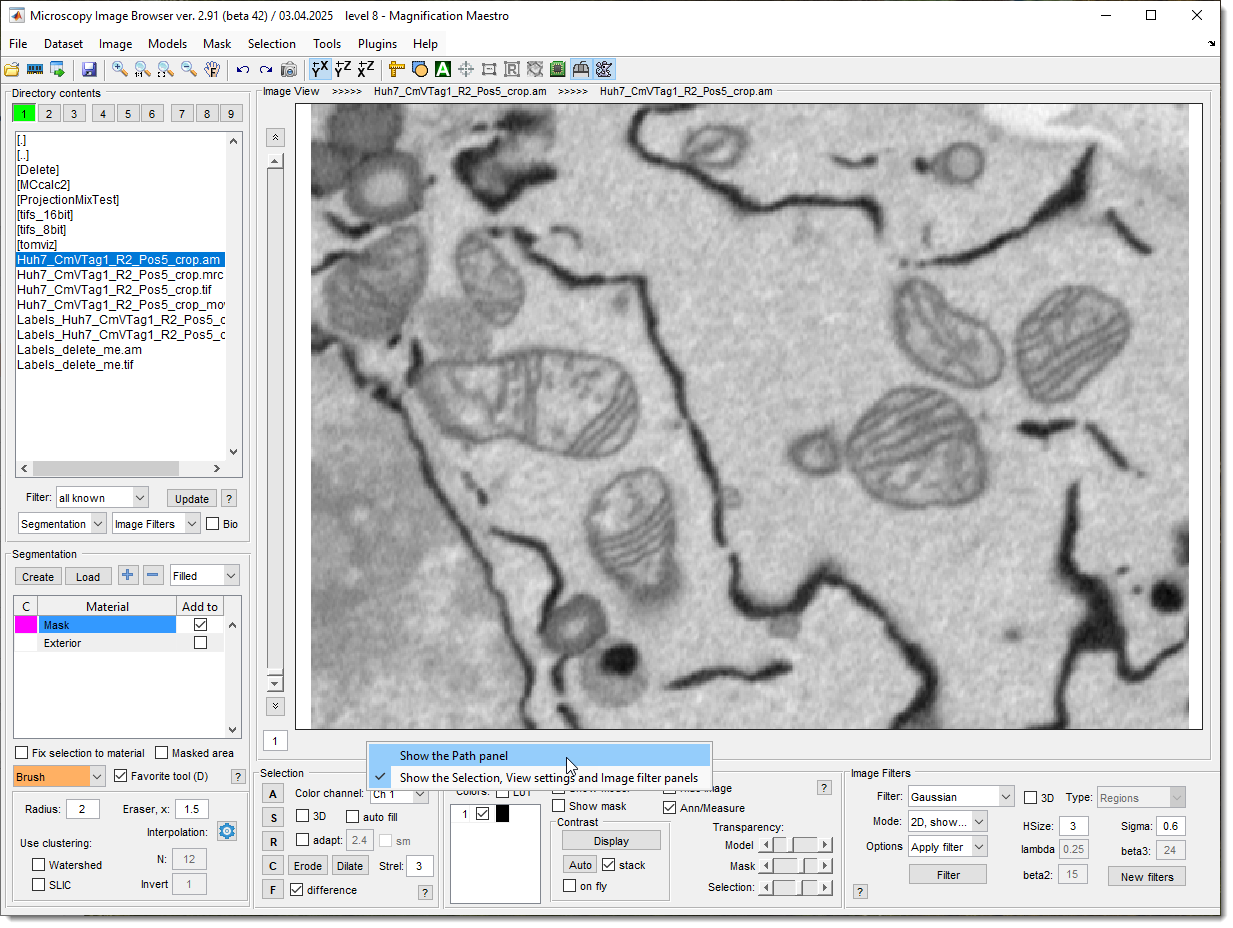Choose 'Show the Path panel' menu entry
Viewport: 1233px width, 928px height.
click(453, 756)
